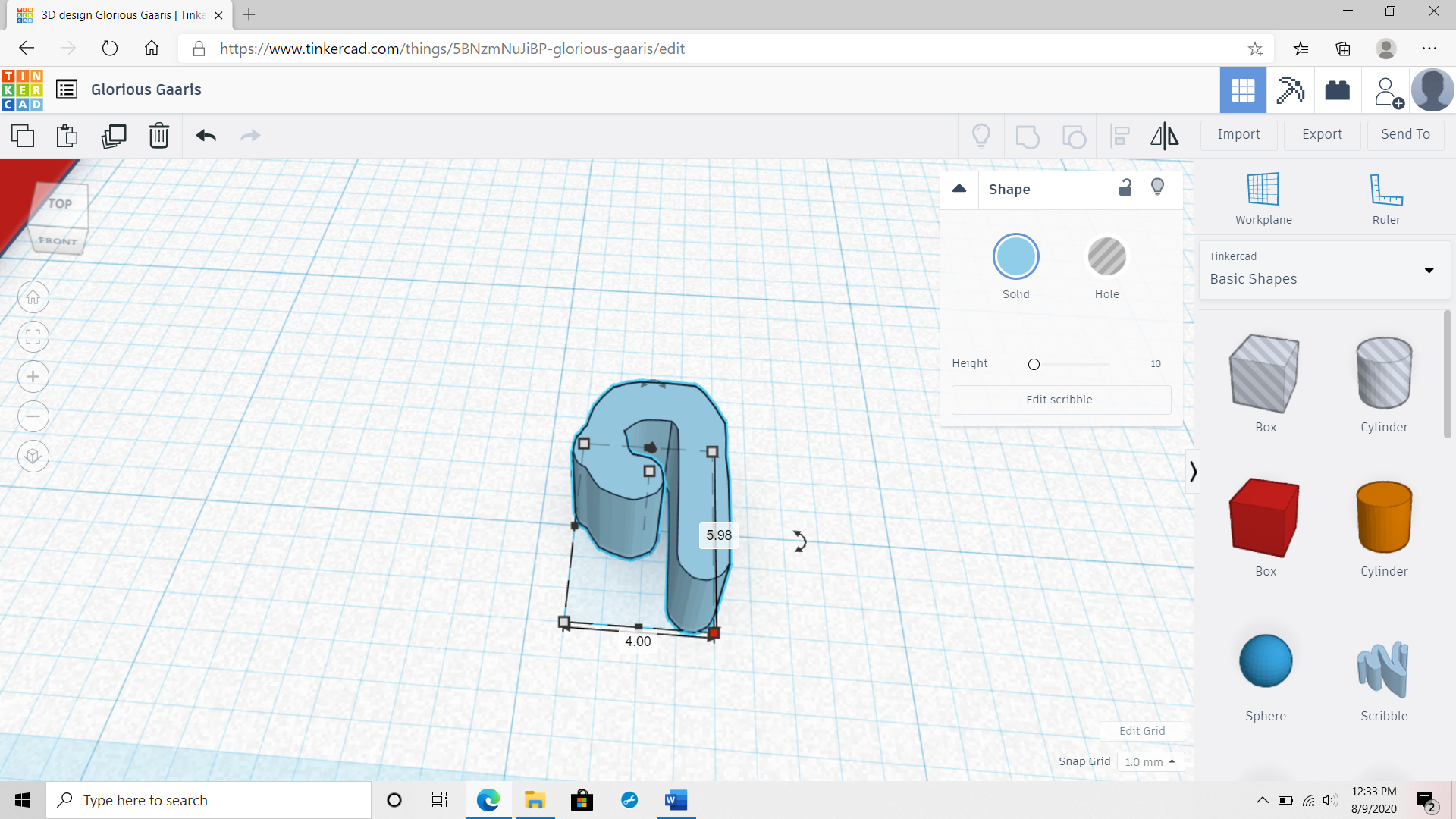This screenshot has width=1456, height=819.
Task: Open the Bricks mode
Action: tap(1338, 90)
